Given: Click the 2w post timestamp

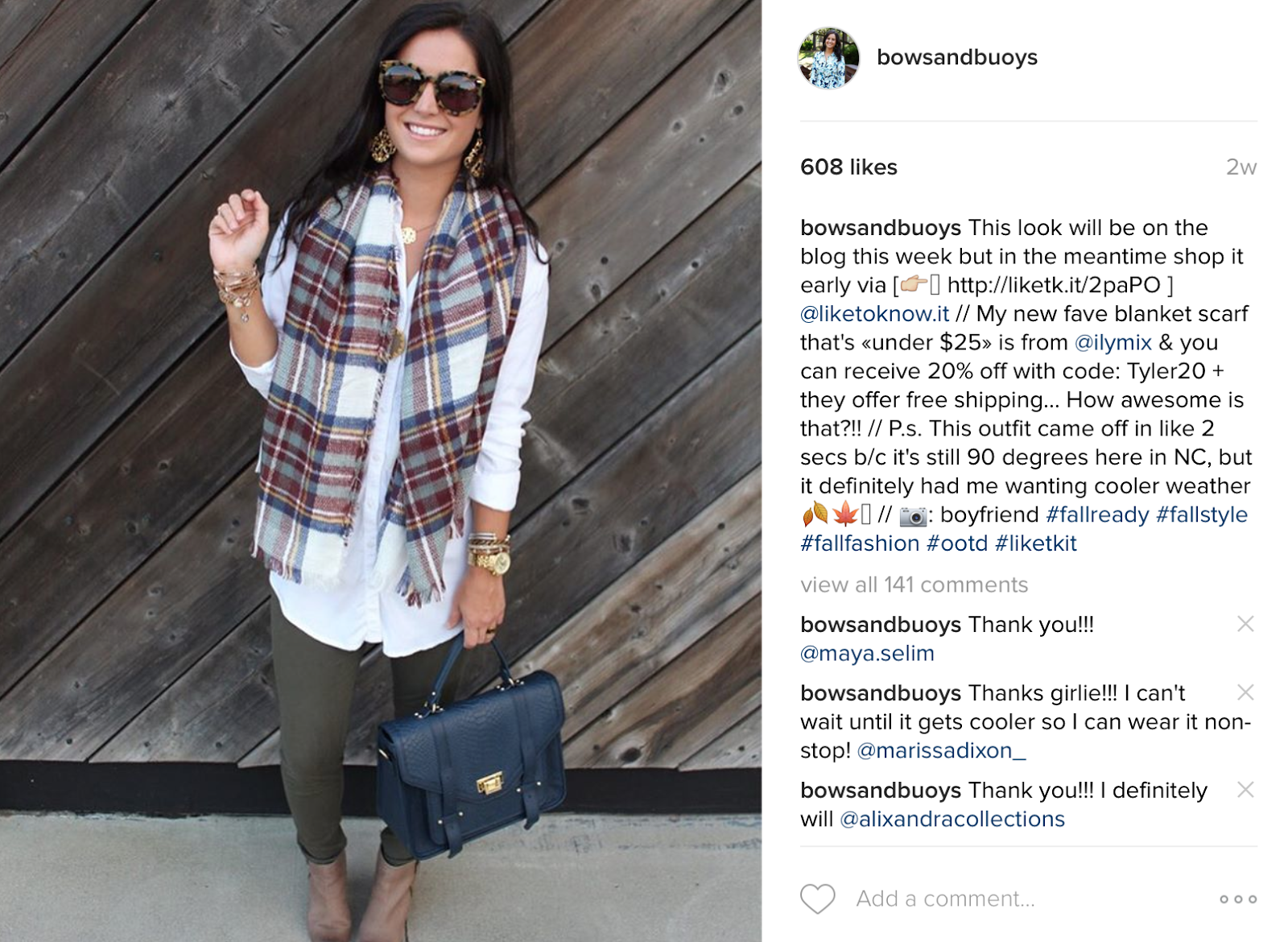Looking at the screenshot, I should pyautogui.click(x=1241, y=167).
